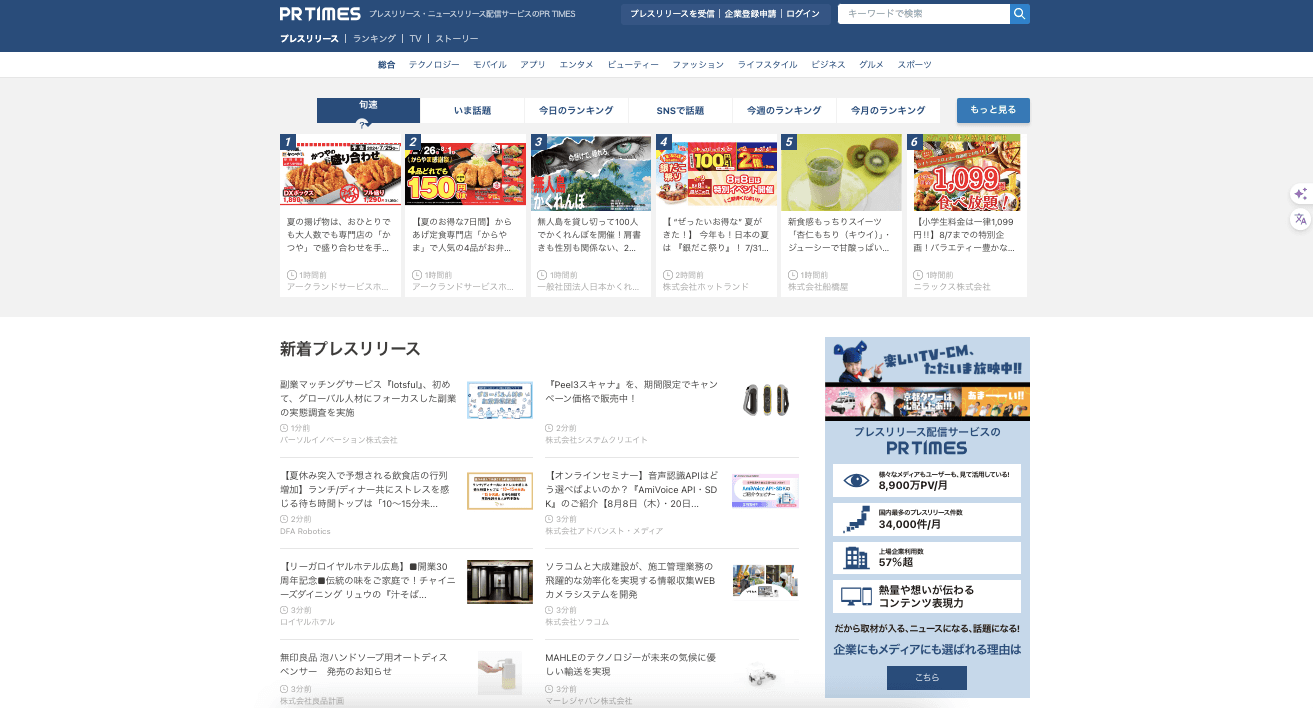Open the 【小学生料金は一律1,099円 headline
The image size is (1313, 708).
pyautogui.click(x=967, y=234)
